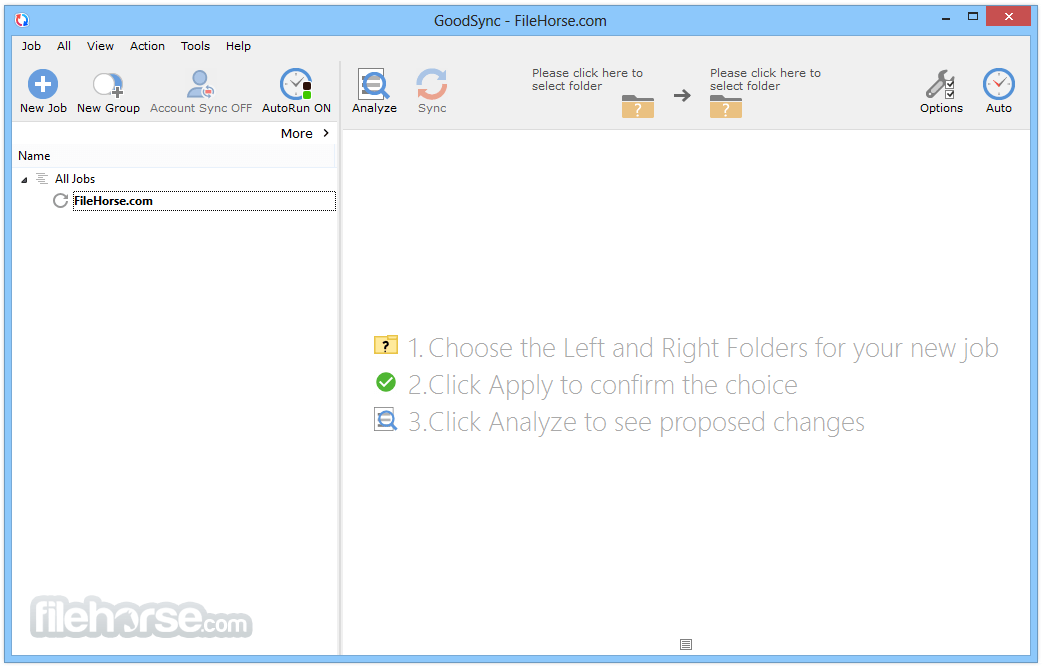Click the FileHorse.com job status icon
The height and width of the screenshot is (668, 1042).
coord(60,201)
